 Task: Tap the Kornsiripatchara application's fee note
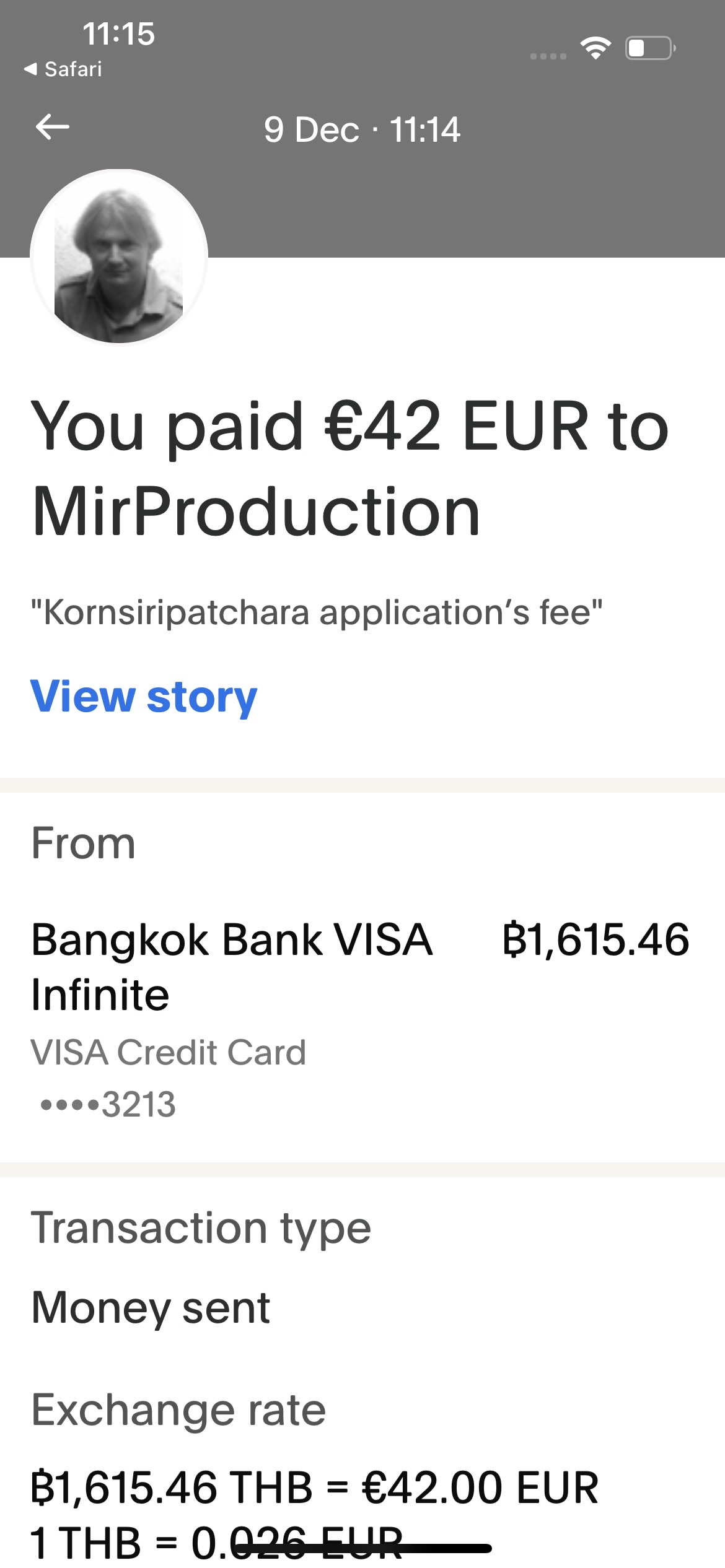pos(317,613)
